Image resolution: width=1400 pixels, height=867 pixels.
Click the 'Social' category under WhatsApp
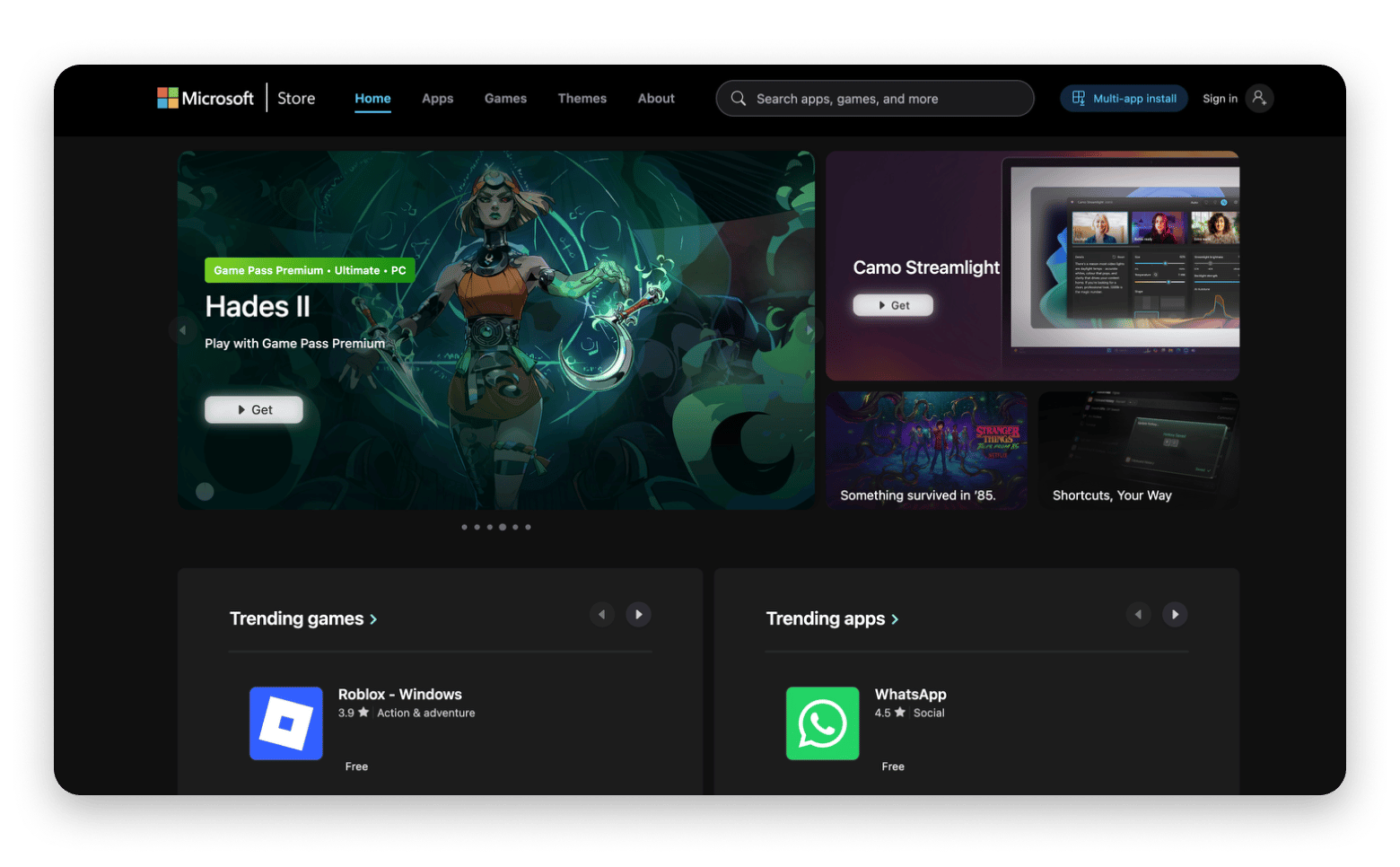point(929,713)
